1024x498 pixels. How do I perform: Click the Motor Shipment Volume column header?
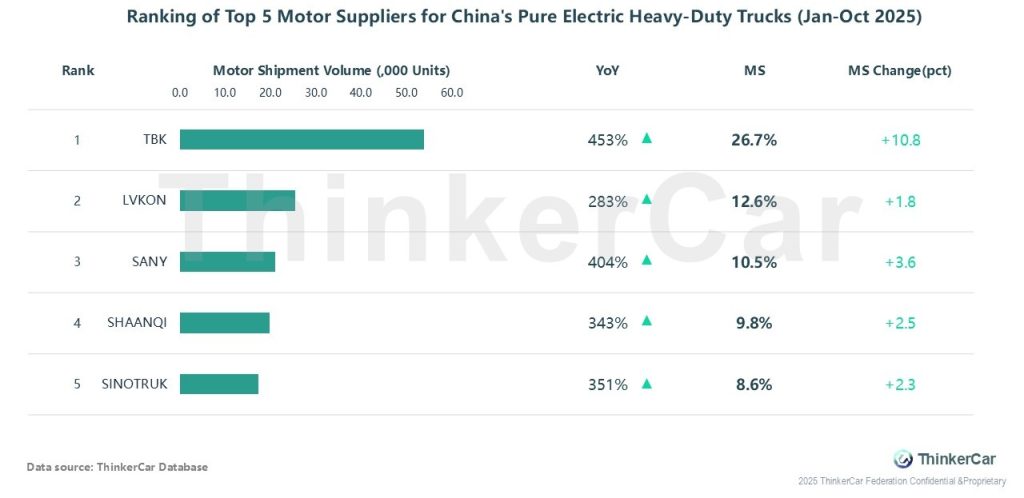(x=331, y=71)
